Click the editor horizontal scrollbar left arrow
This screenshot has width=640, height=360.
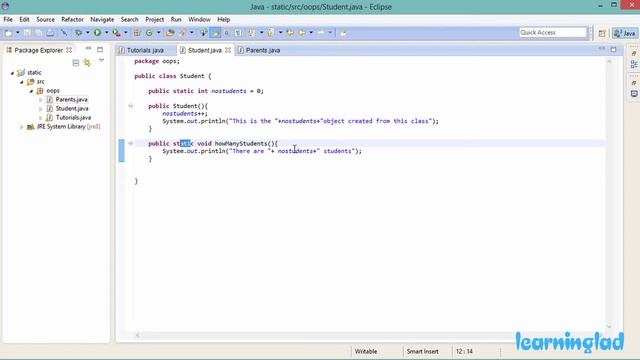coord(138,335)
